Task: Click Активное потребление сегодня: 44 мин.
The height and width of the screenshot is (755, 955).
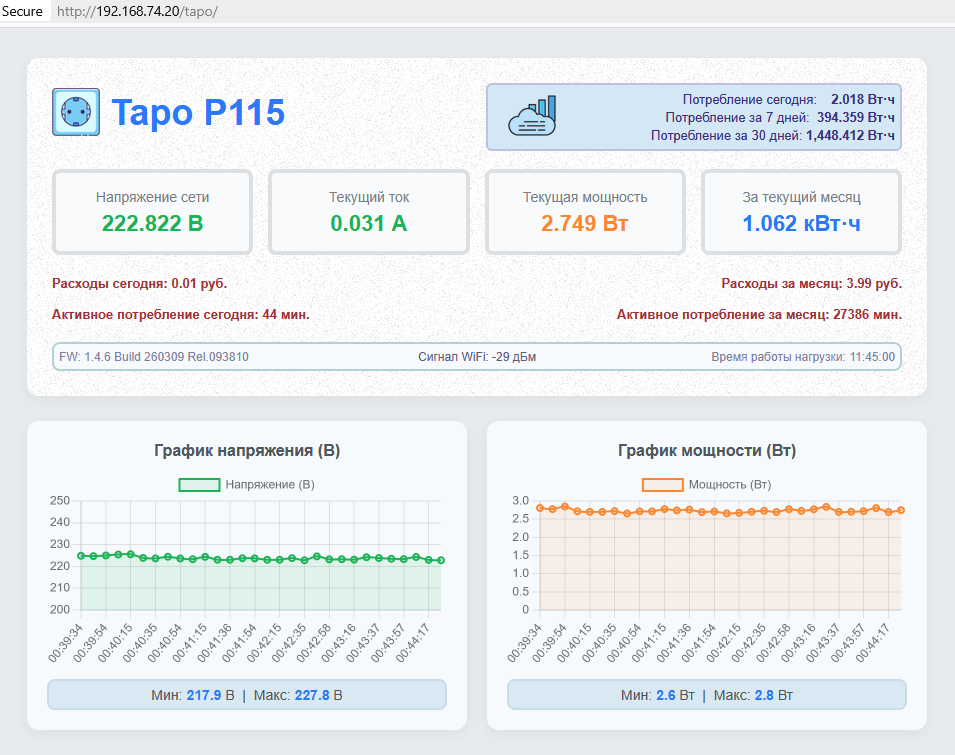Action: [x=181, y=314]
